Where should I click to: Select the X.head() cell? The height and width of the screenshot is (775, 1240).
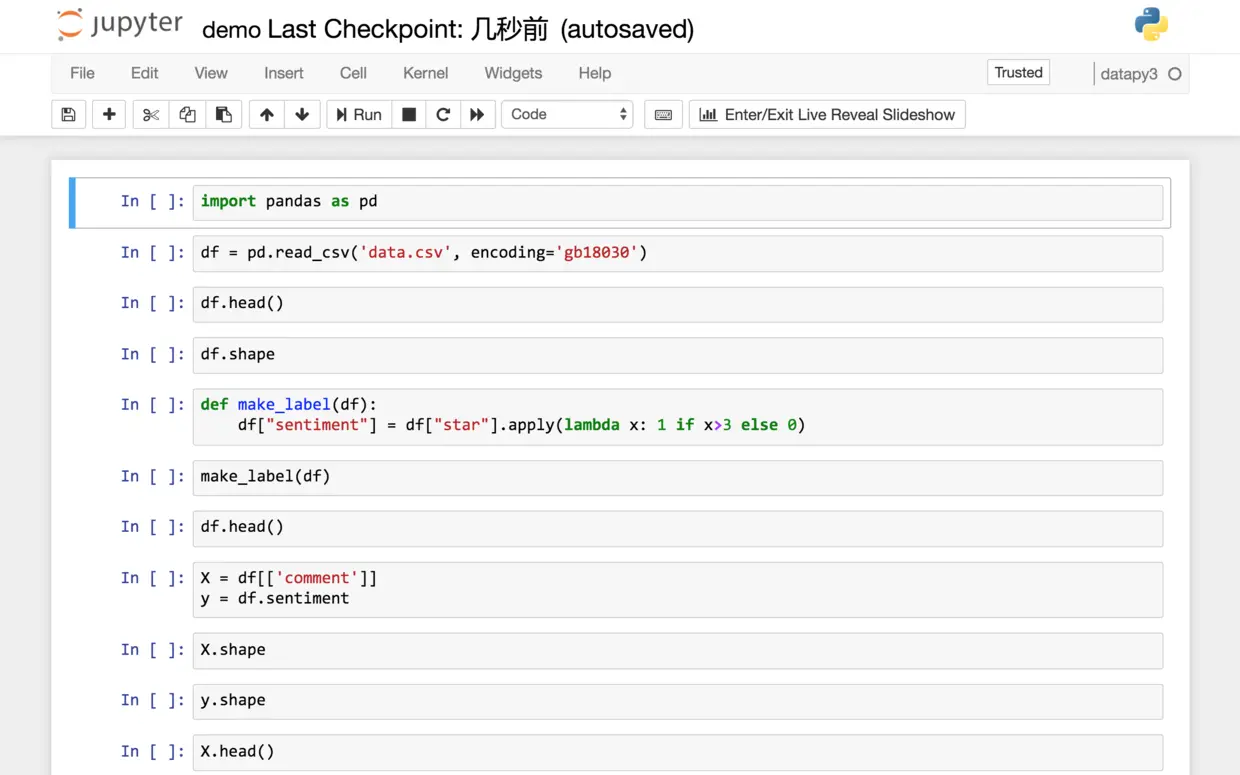677,752
